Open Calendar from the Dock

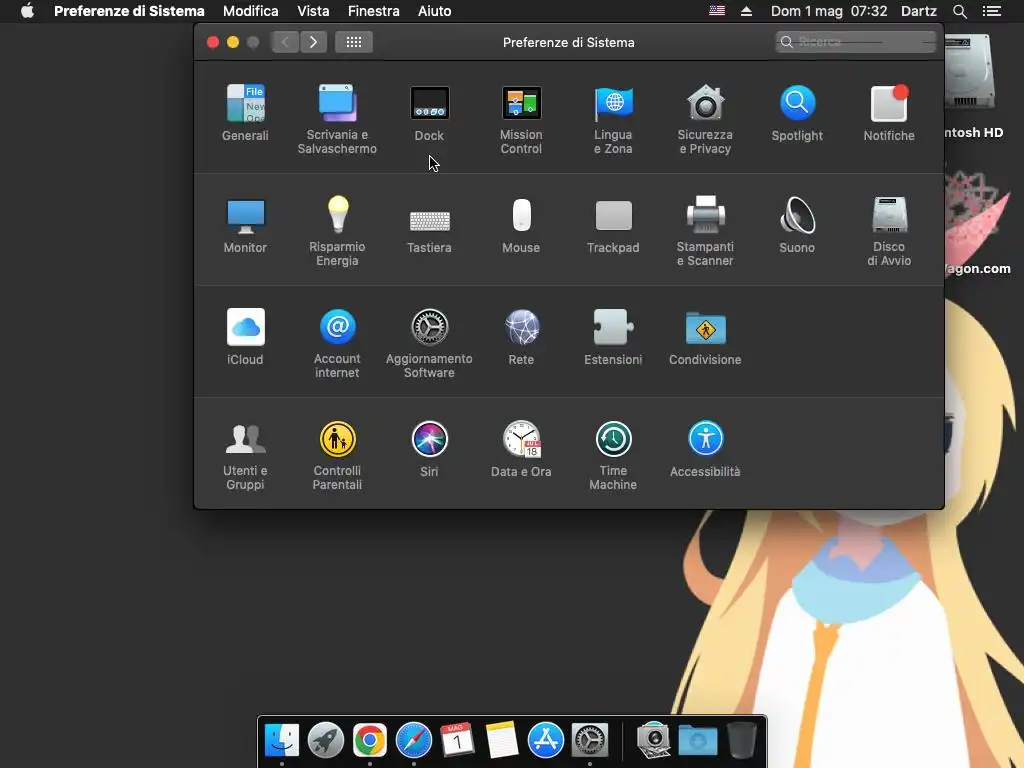click(457, 741)
